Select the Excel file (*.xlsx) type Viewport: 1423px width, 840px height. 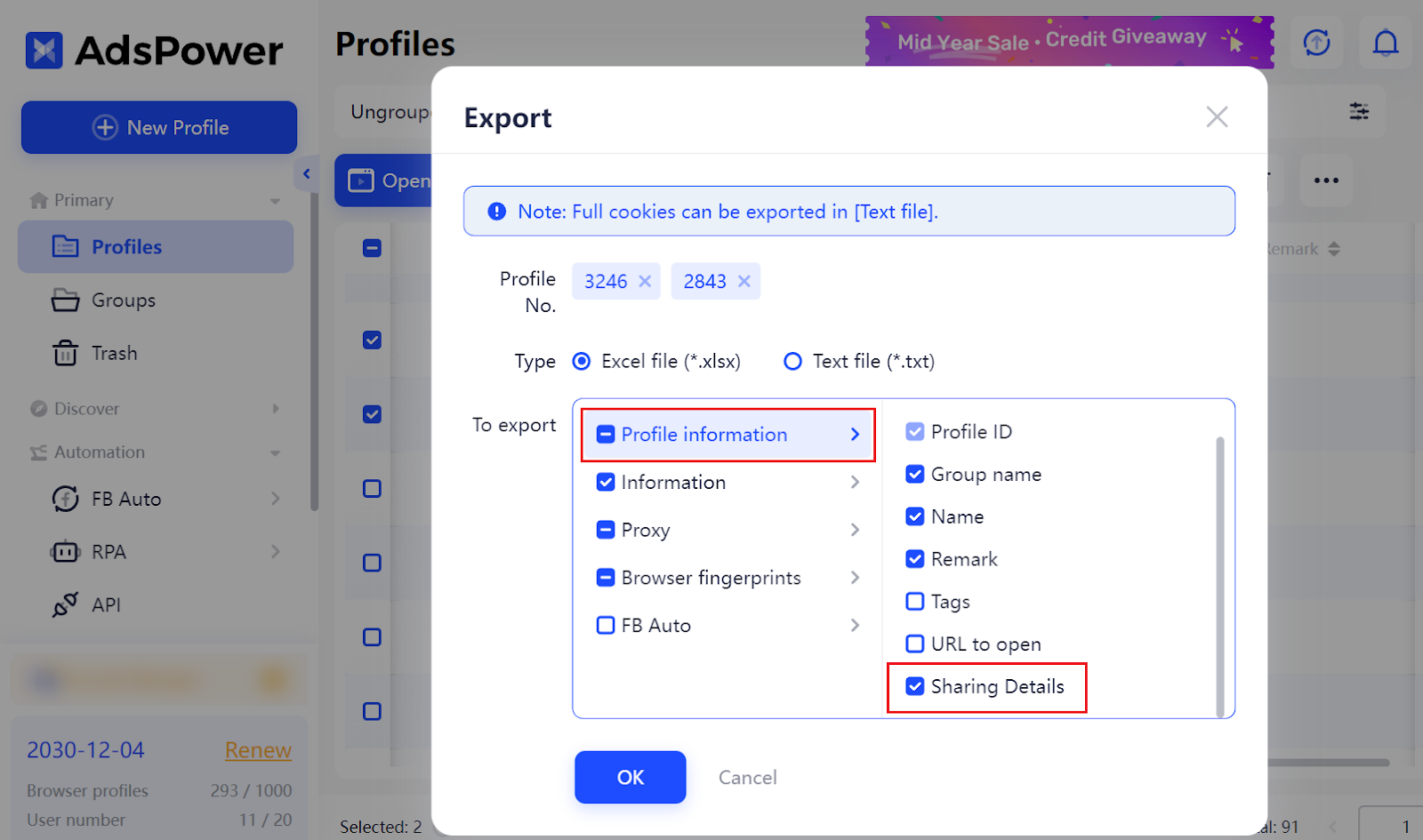581,361
